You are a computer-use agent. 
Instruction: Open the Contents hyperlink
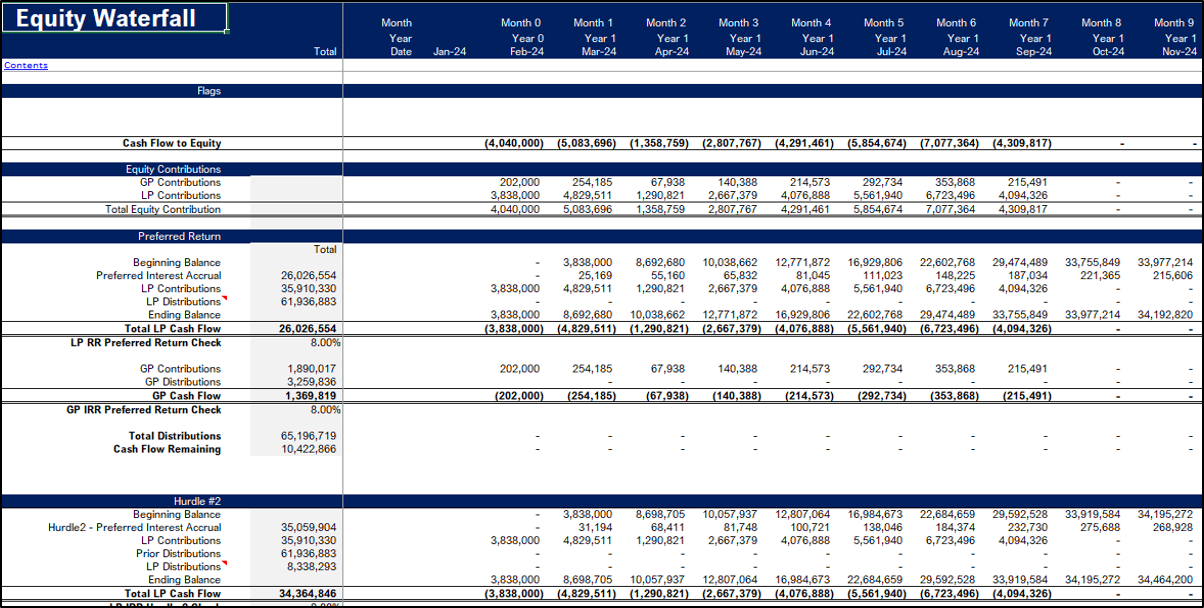(x=26, y=66)
